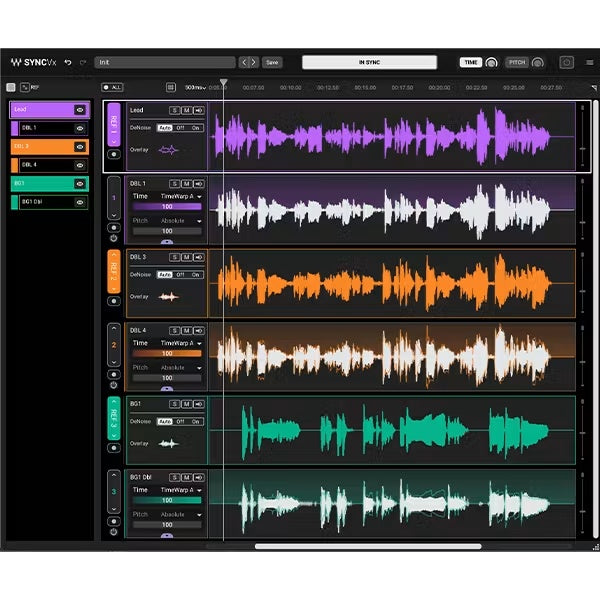
Task: Open the 500ms zoom dropdown
Action: [x=196, y=88]
